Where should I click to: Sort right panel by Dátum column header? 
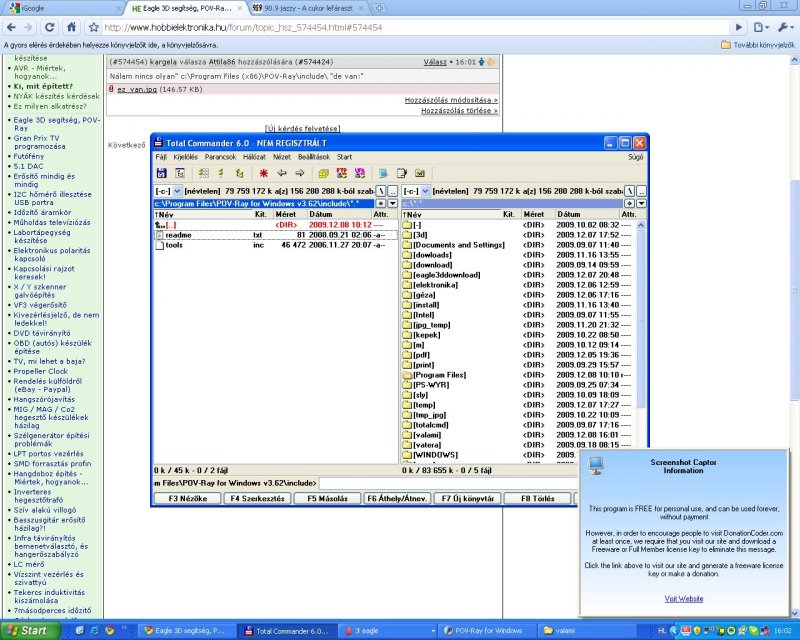587,214
